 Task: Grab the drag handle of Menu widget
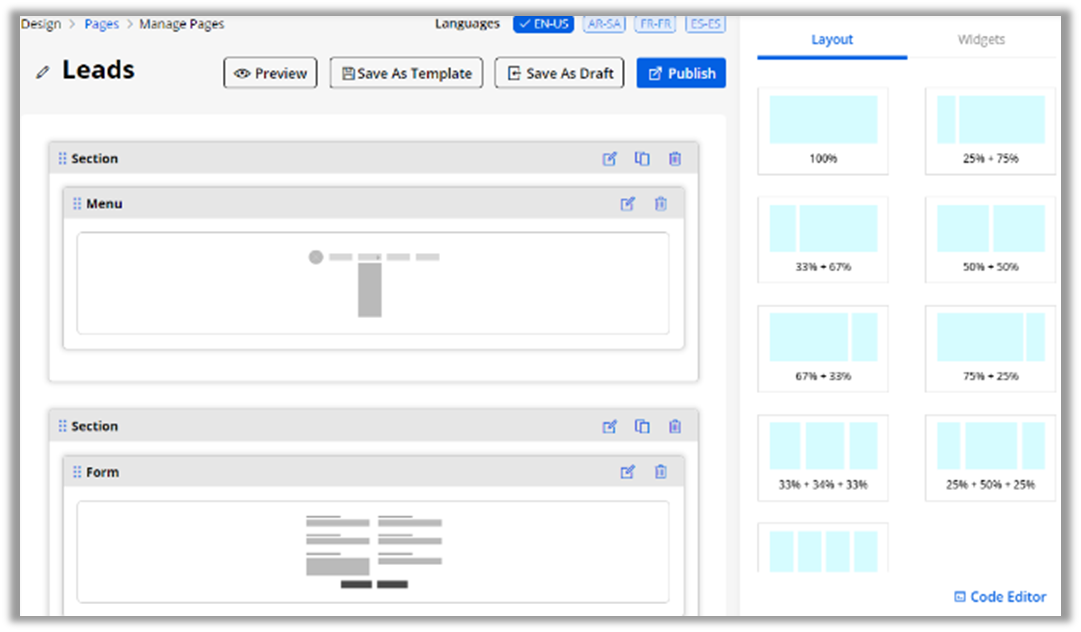click(77, 204)
